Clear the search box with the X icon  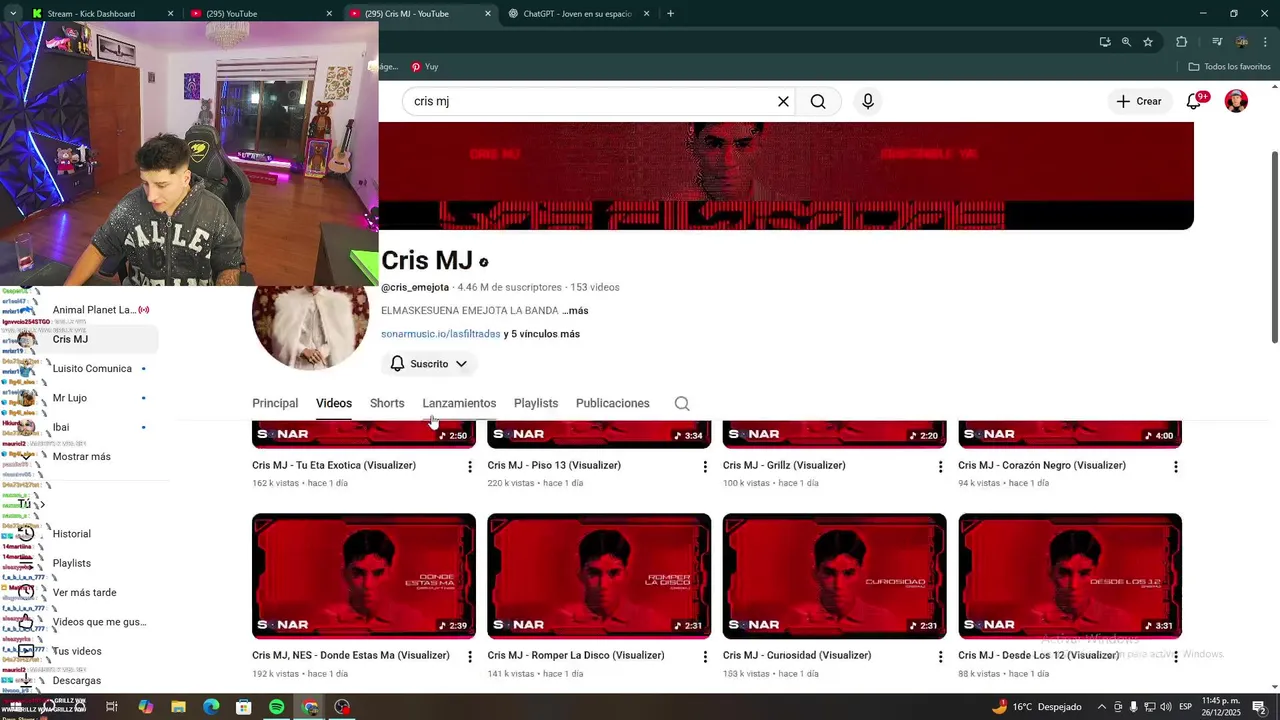coord(784,101)
